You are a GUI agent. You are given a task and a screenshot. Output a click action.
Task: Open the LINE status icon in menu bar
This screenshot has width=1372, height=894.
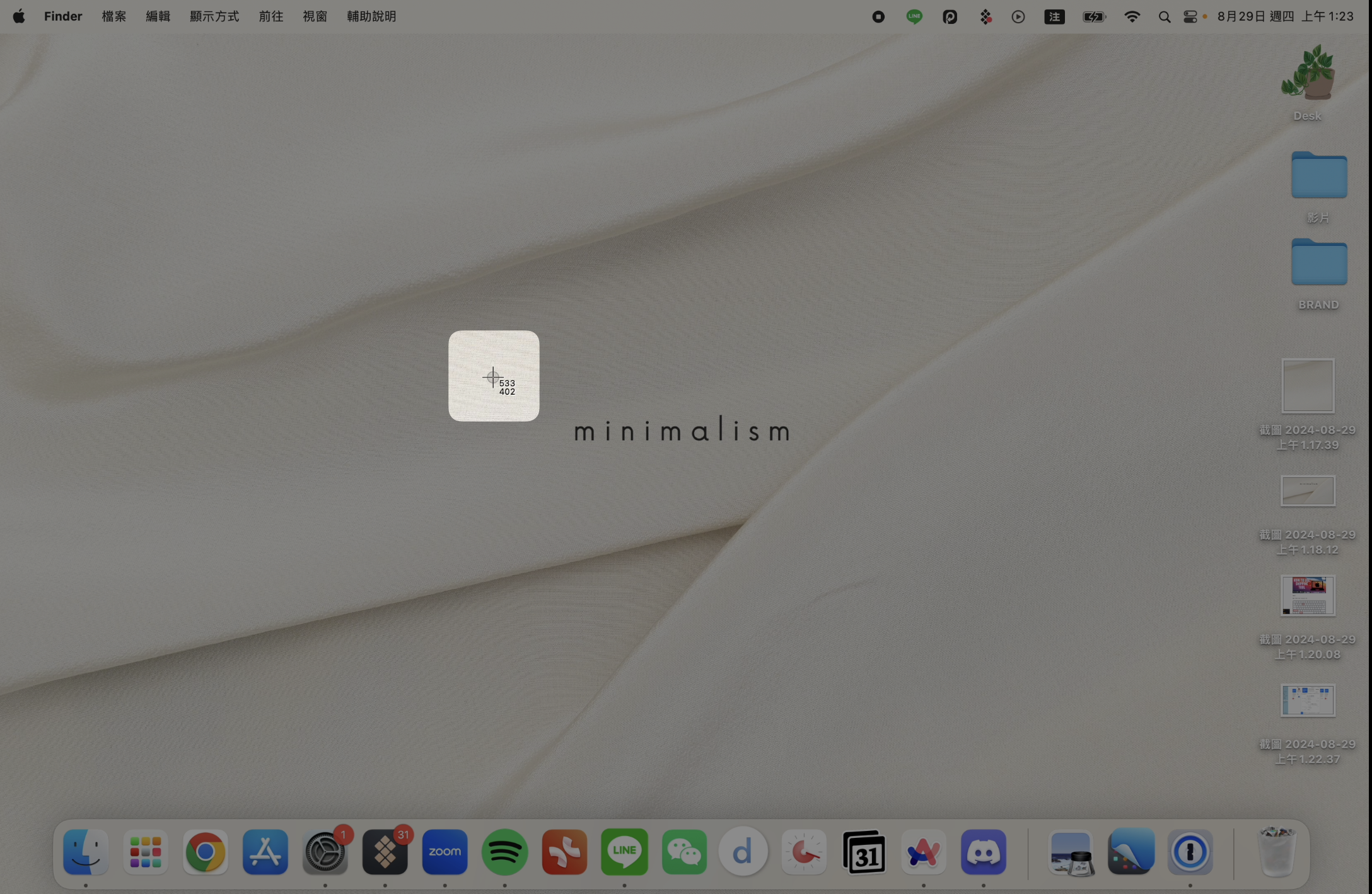coord(914,17)
